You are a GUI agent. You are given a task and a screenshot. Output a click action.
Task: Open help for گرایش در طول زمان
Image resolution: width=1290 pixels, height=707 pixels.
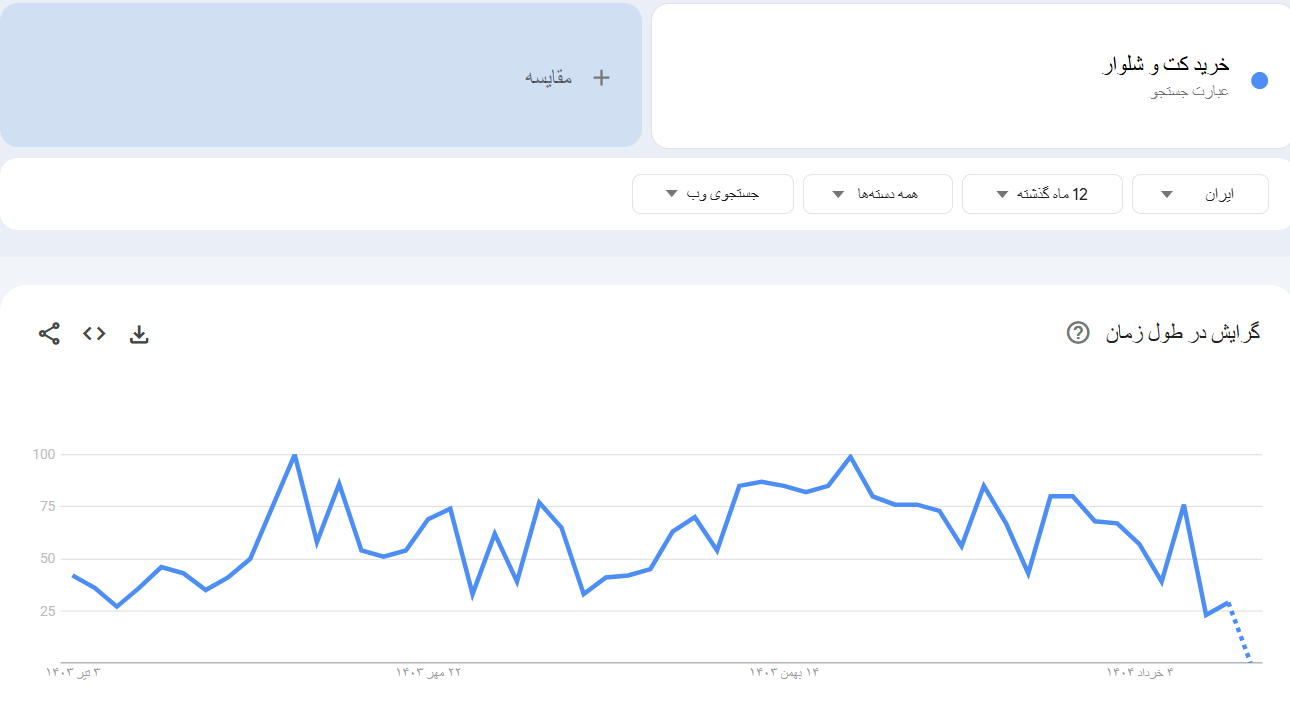pos(1078,333)
